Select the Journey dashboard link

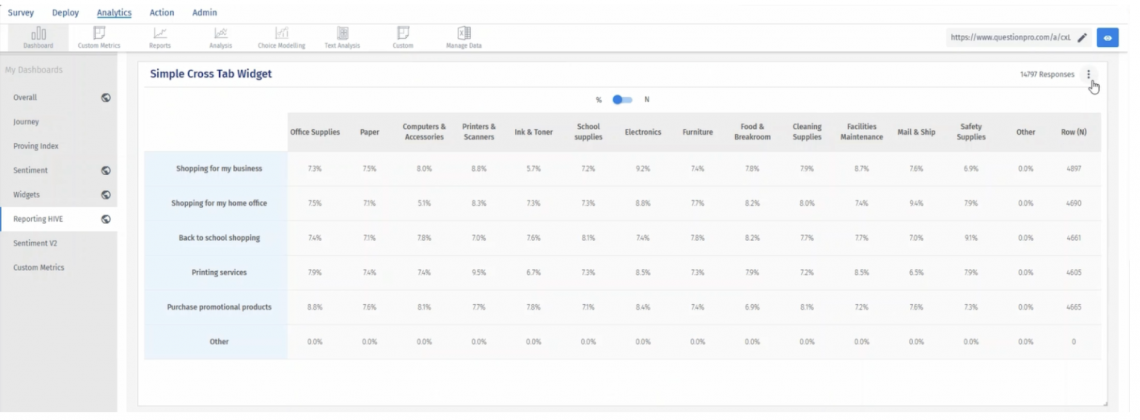coord(27,122)
